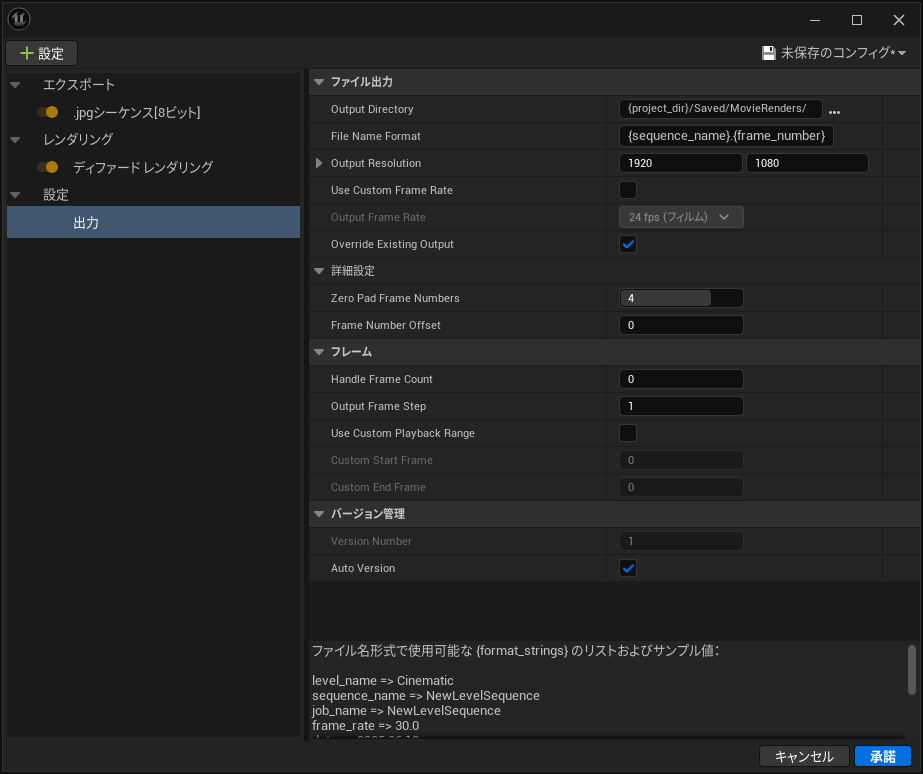923x774 pixels.
Task: Click the Unreal Engine logo icon
Action: point(19,19)
